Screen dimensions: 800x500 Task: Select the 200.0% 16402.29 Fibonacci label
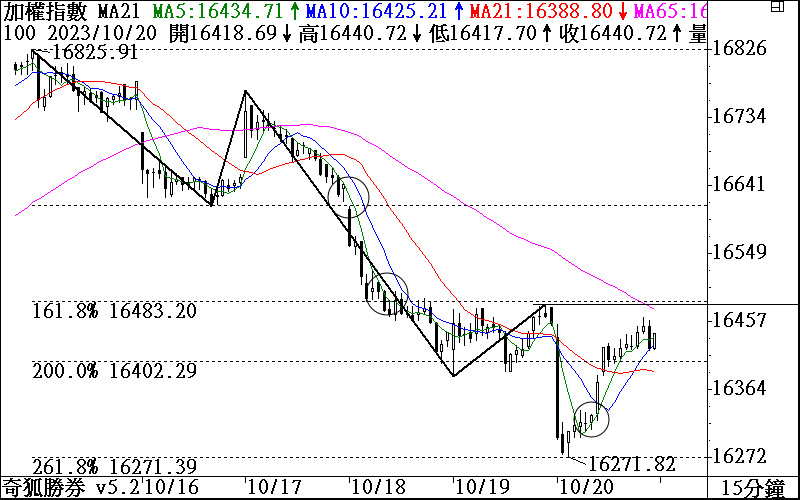pos(114,370)
